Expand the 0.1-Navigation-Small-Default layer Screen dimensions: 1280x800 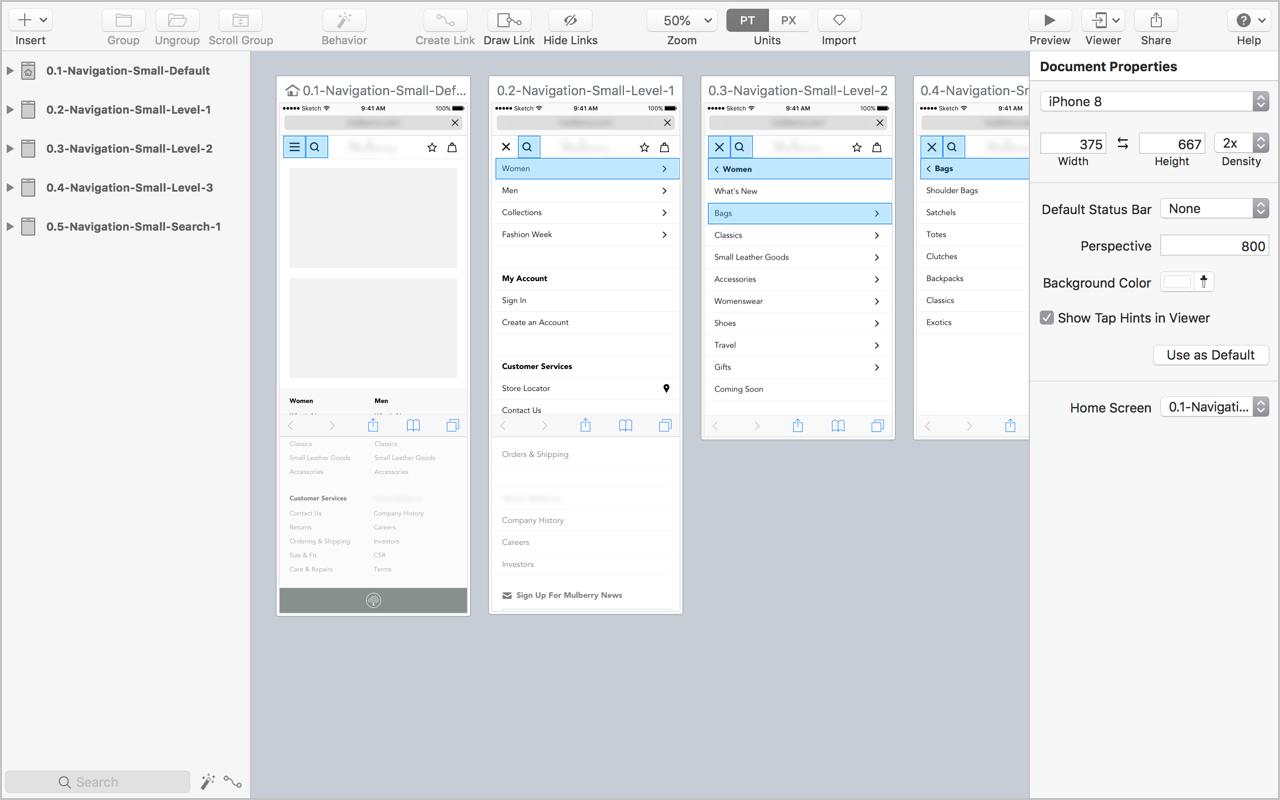(x=10, y=71)
